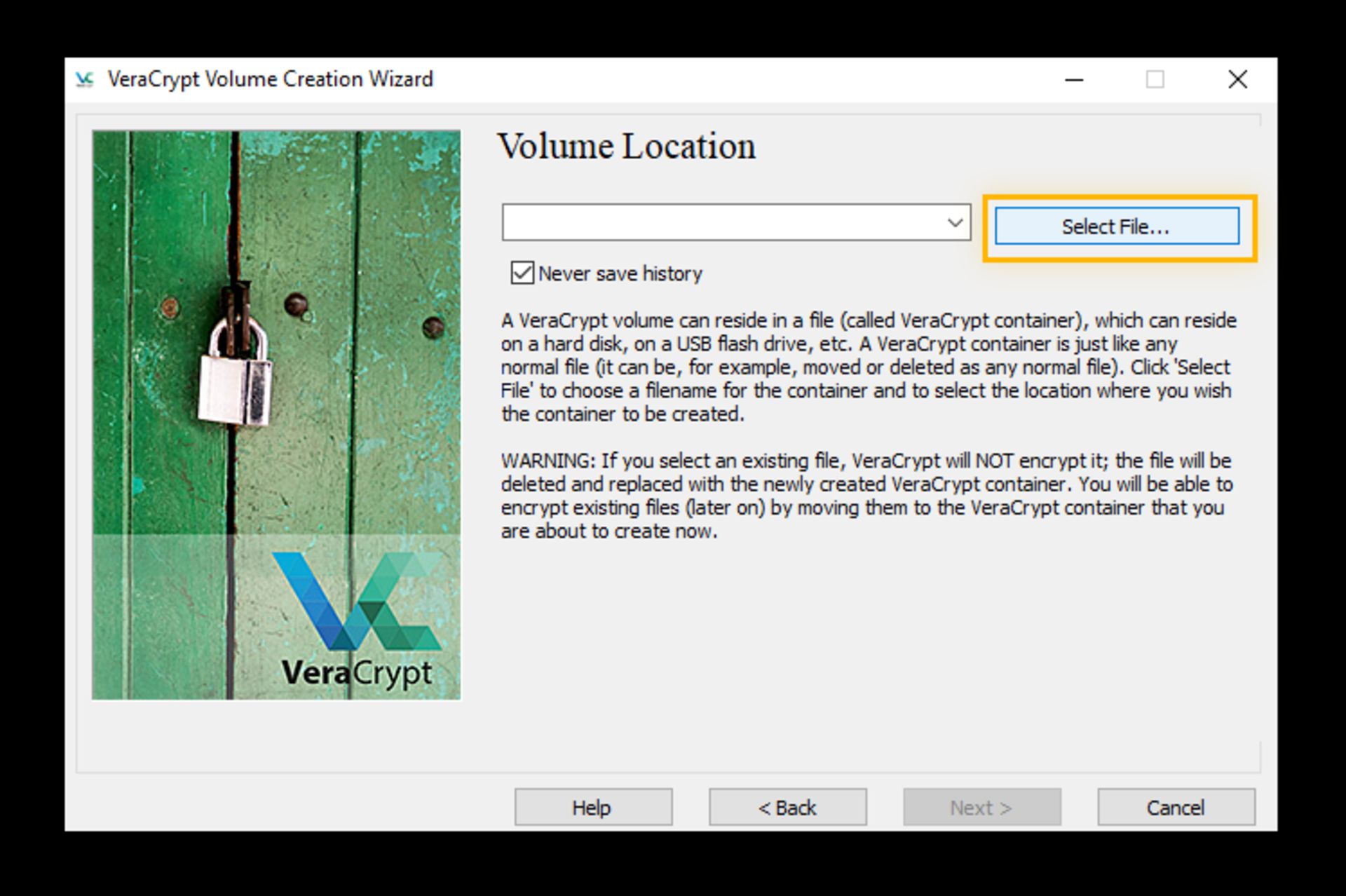Viewport: 1346px width, 896px height.
Task: Click the disabled maximize window button
Action: tap(1155, 79)
